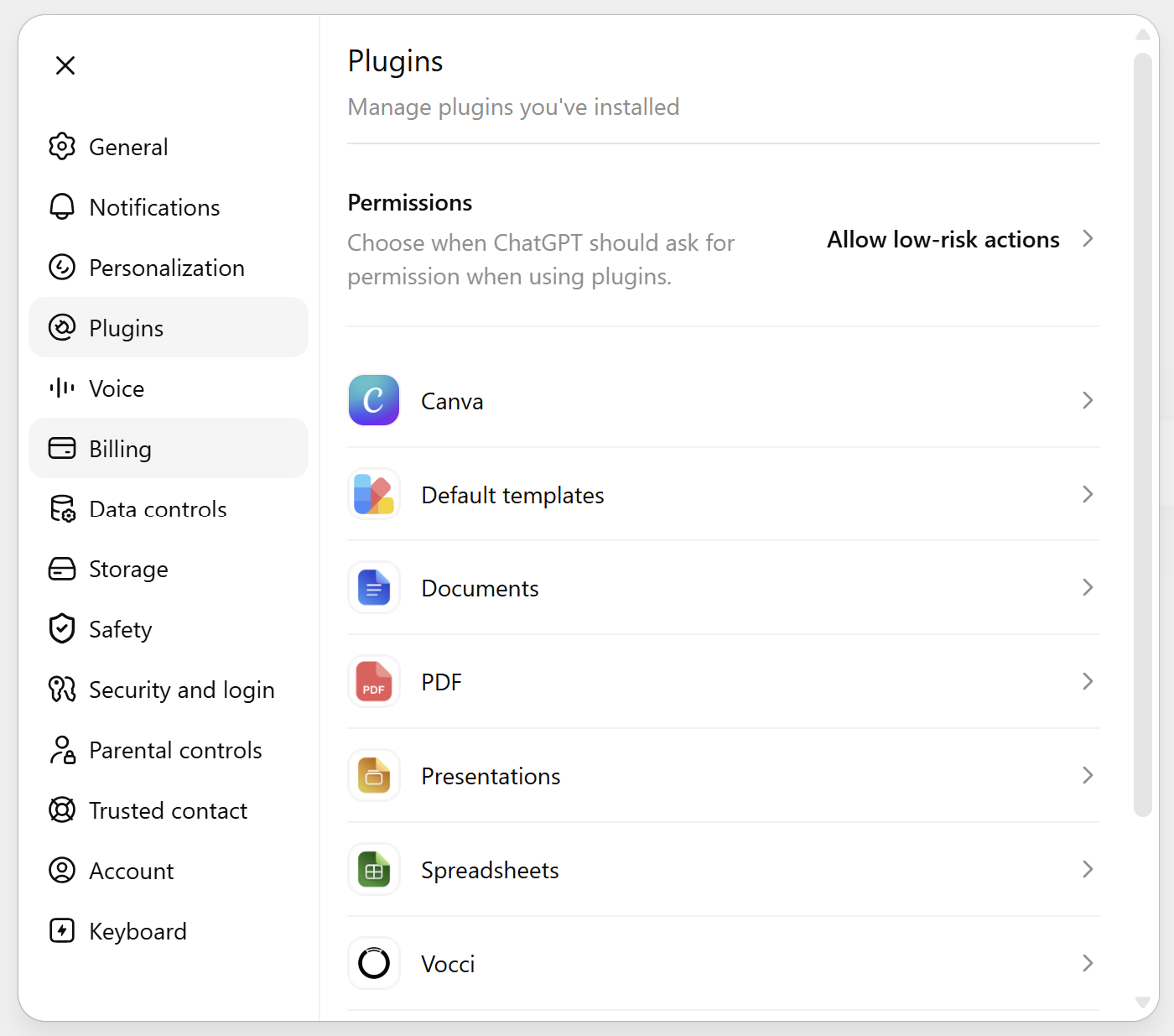Click the Storage drive icon
This screenshot has height=1036, width=1174.
pyautogui.click(x=62, y=570)
